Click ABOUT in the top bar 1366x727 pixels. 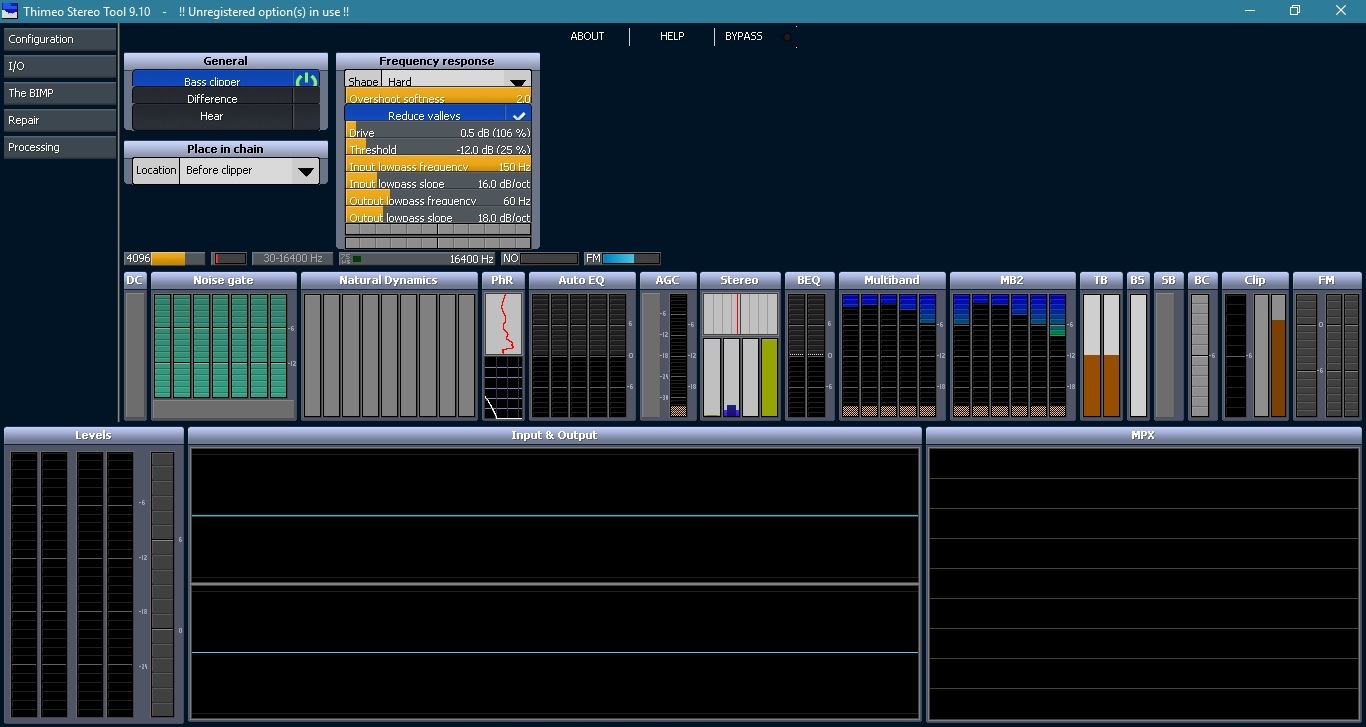(587, 36)
